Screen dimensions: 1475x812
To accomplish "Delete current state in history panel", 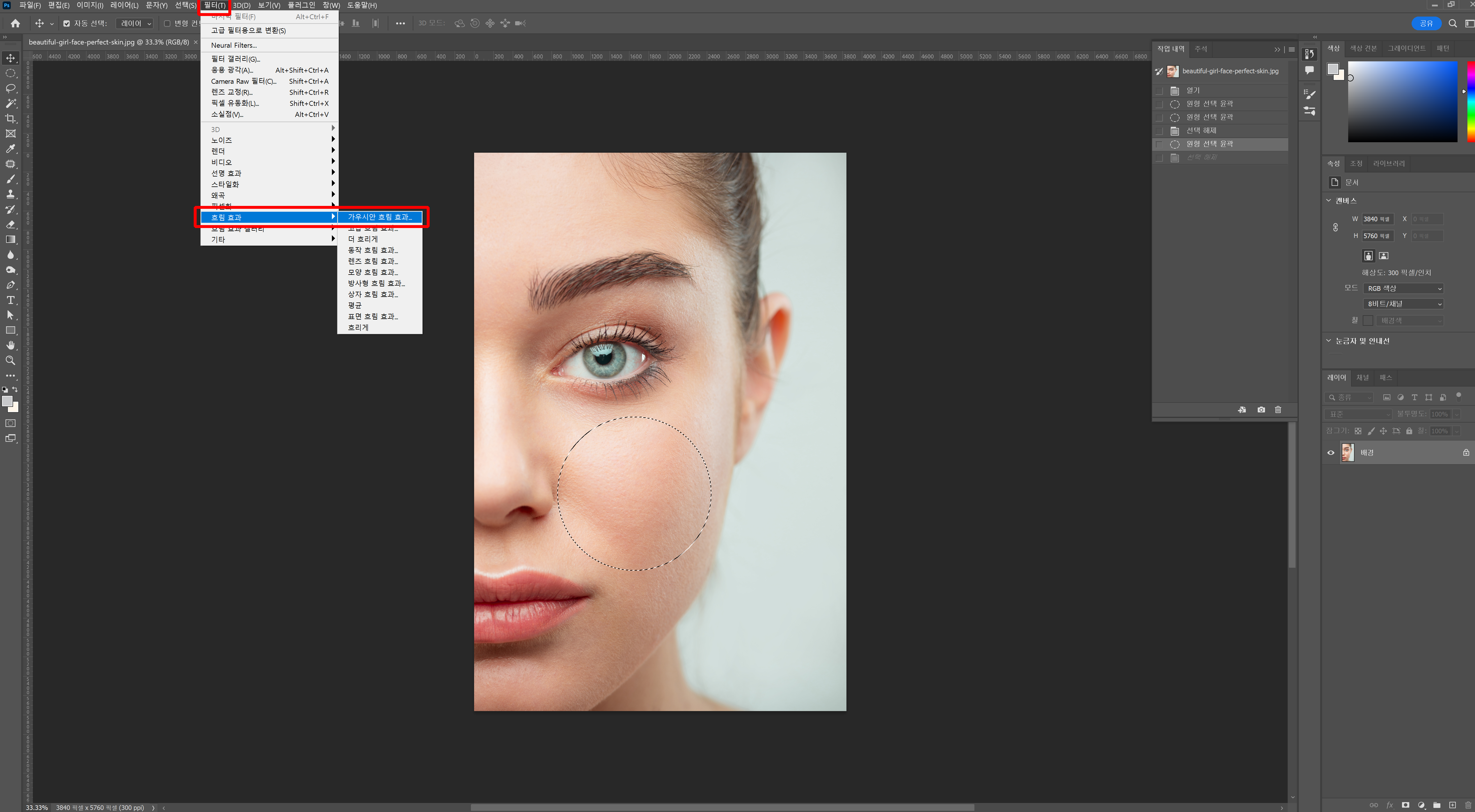I will pyautogui.click(x=1278, y=409).
